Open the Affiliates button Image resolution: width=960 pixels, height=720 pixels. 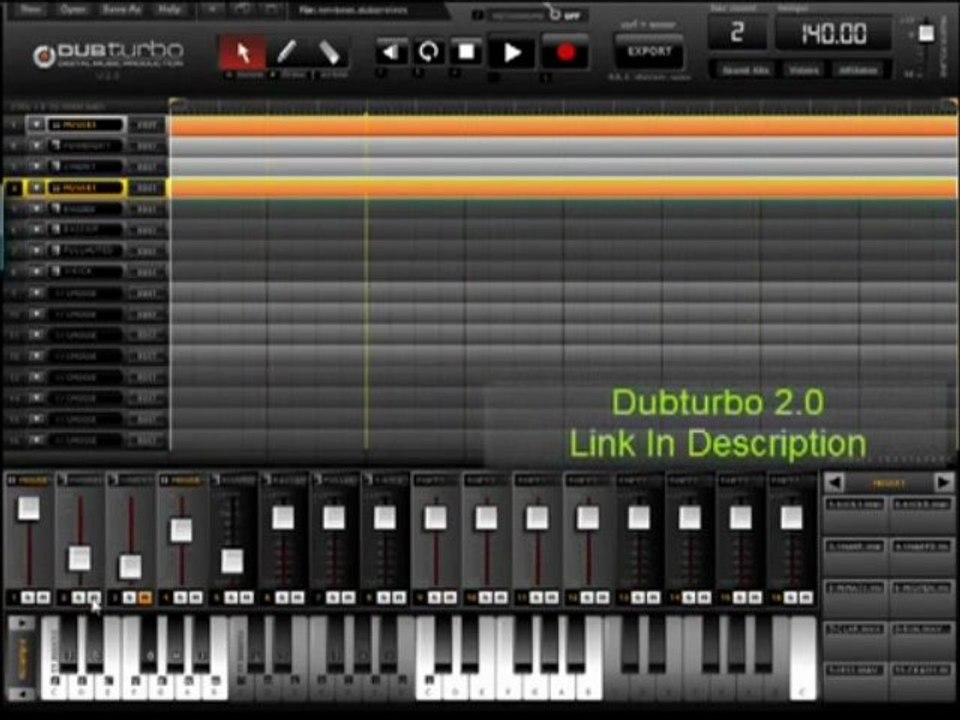[858, 70]
